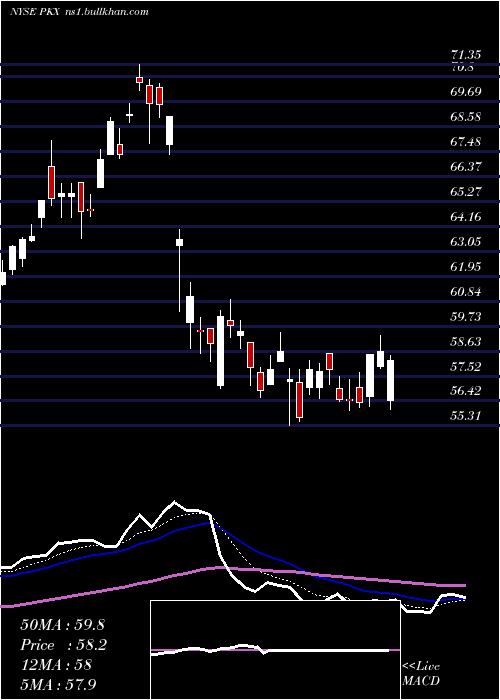Click the 64.16 price axis label
Viewport: 500px width, 700px height.
coord(466,217)
